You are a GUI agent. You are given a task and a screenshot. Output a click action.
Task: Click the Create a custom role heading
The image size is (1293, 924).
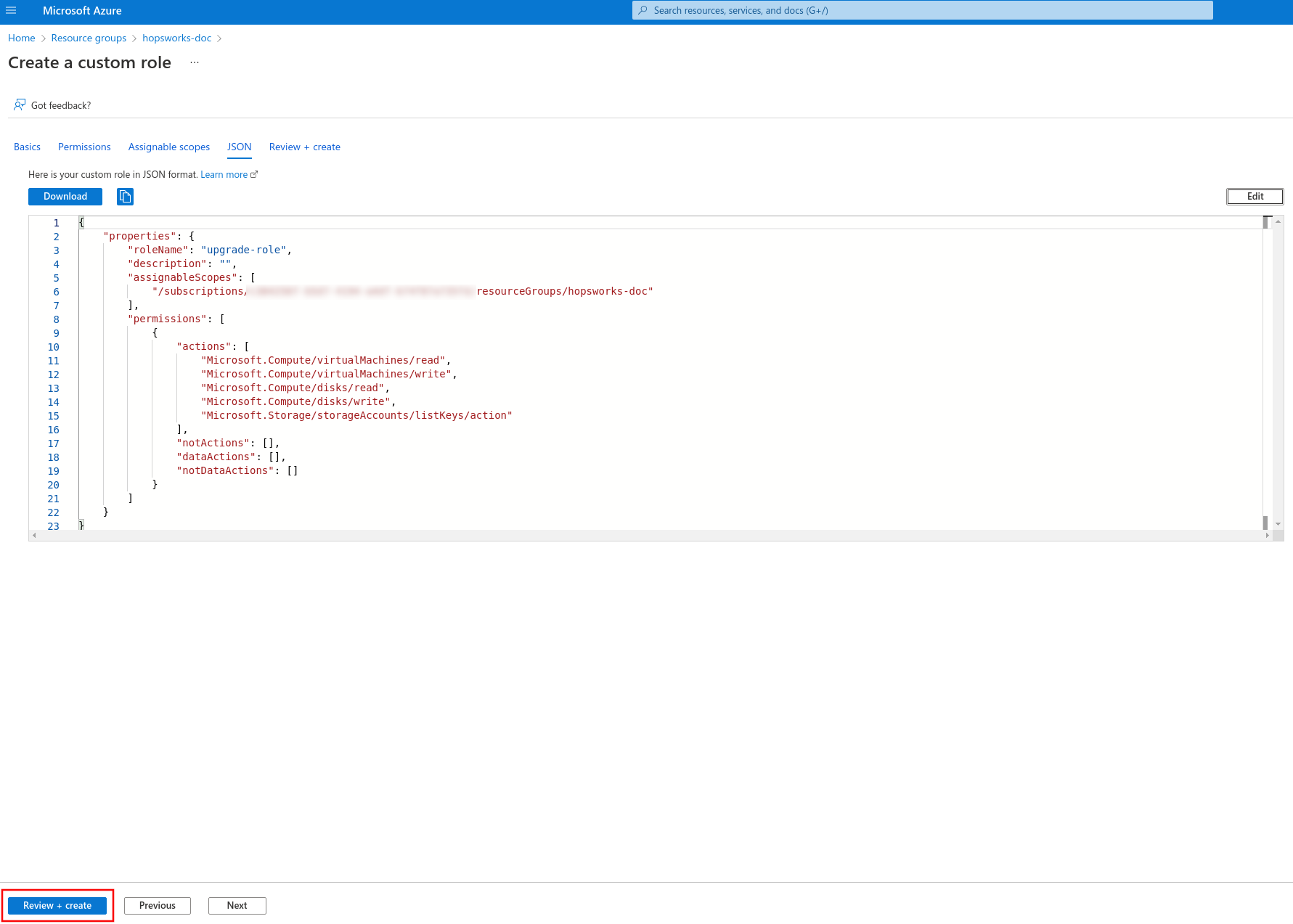click(90, 63)
